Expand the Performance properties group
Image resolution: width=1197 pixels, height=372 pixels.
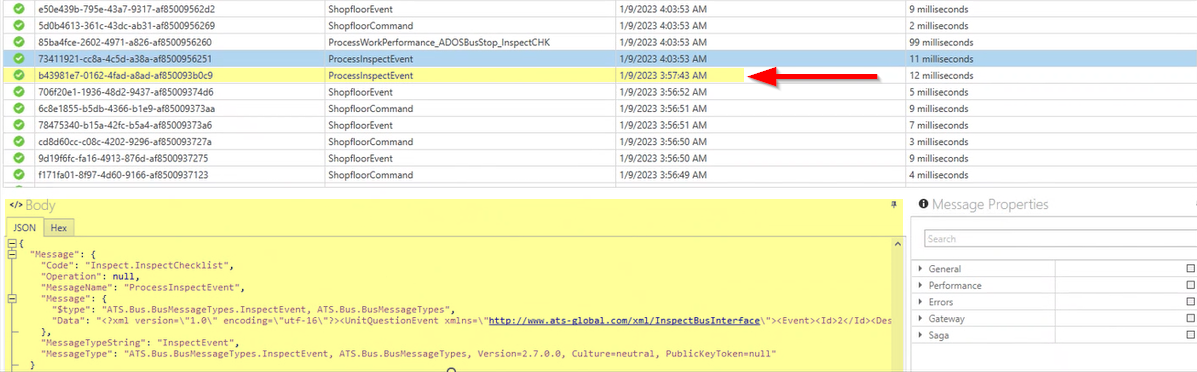coord(920,286)
